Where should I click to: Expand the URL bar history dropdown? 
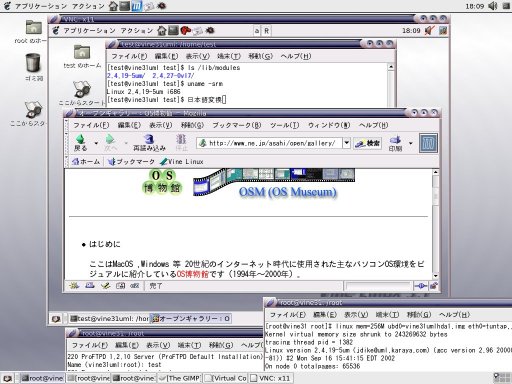(x=347, y=143)
